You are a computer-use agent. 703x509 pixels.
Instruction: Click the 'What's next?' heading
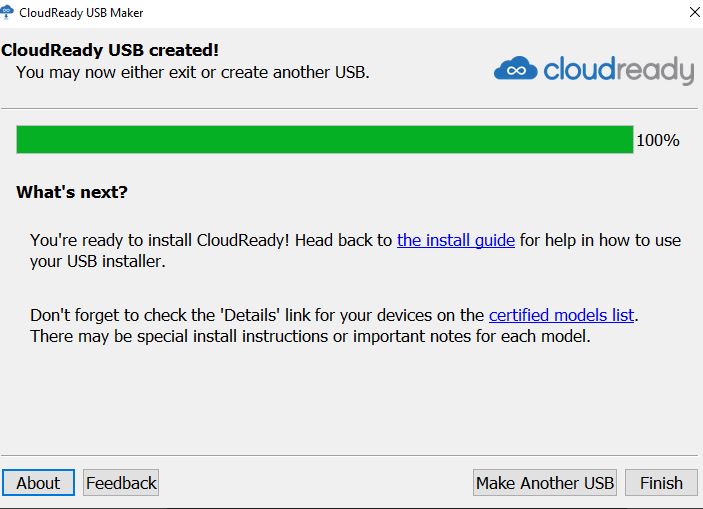pyautogui.click(x=72, y=192)
